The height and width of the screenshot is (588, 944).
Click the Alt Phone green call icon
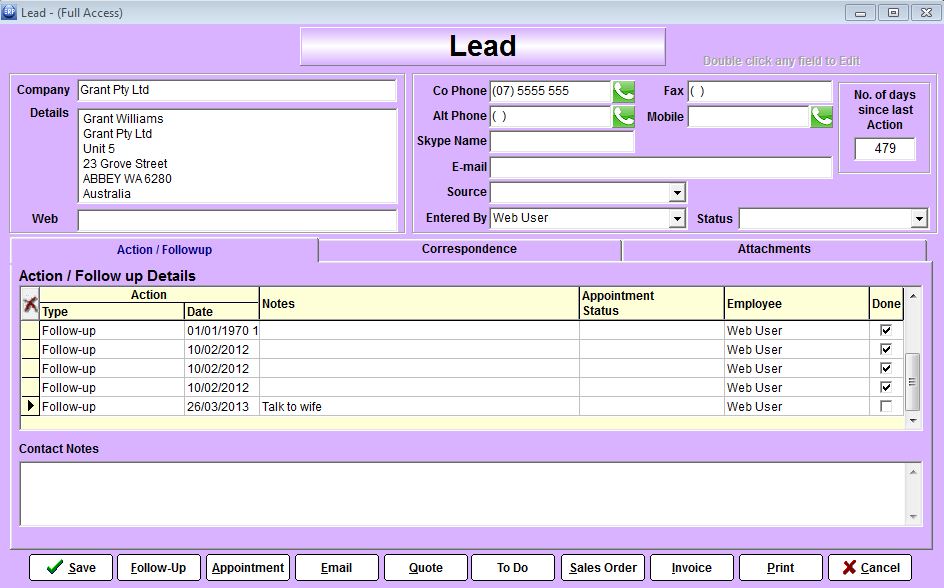tap(623, 117)
